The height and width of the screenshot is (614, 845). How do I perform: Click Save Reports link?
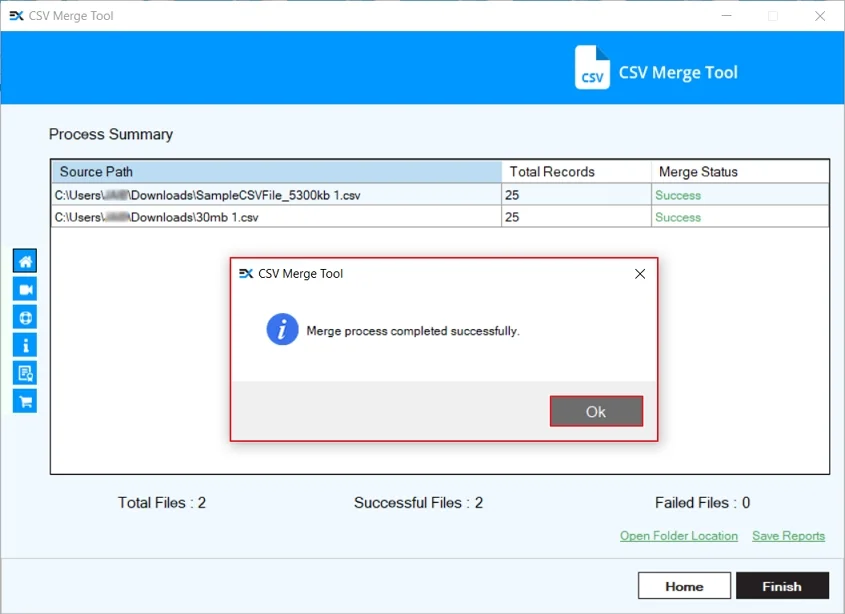click(788, 536)
